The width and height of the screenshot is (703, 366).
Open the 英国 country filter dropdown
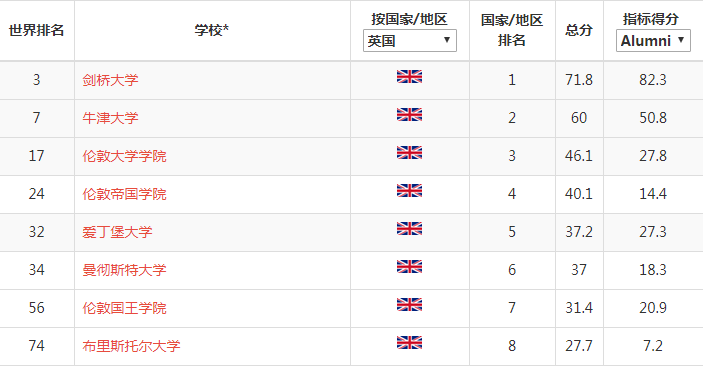(410, 41)
